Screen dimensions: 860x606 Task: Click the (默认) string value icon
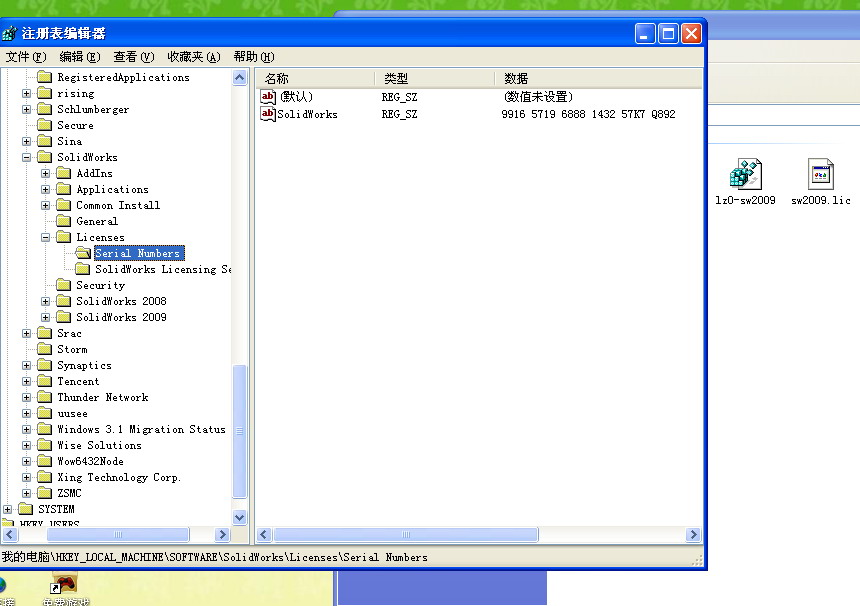pyautogui.click(x=268, y=97)
